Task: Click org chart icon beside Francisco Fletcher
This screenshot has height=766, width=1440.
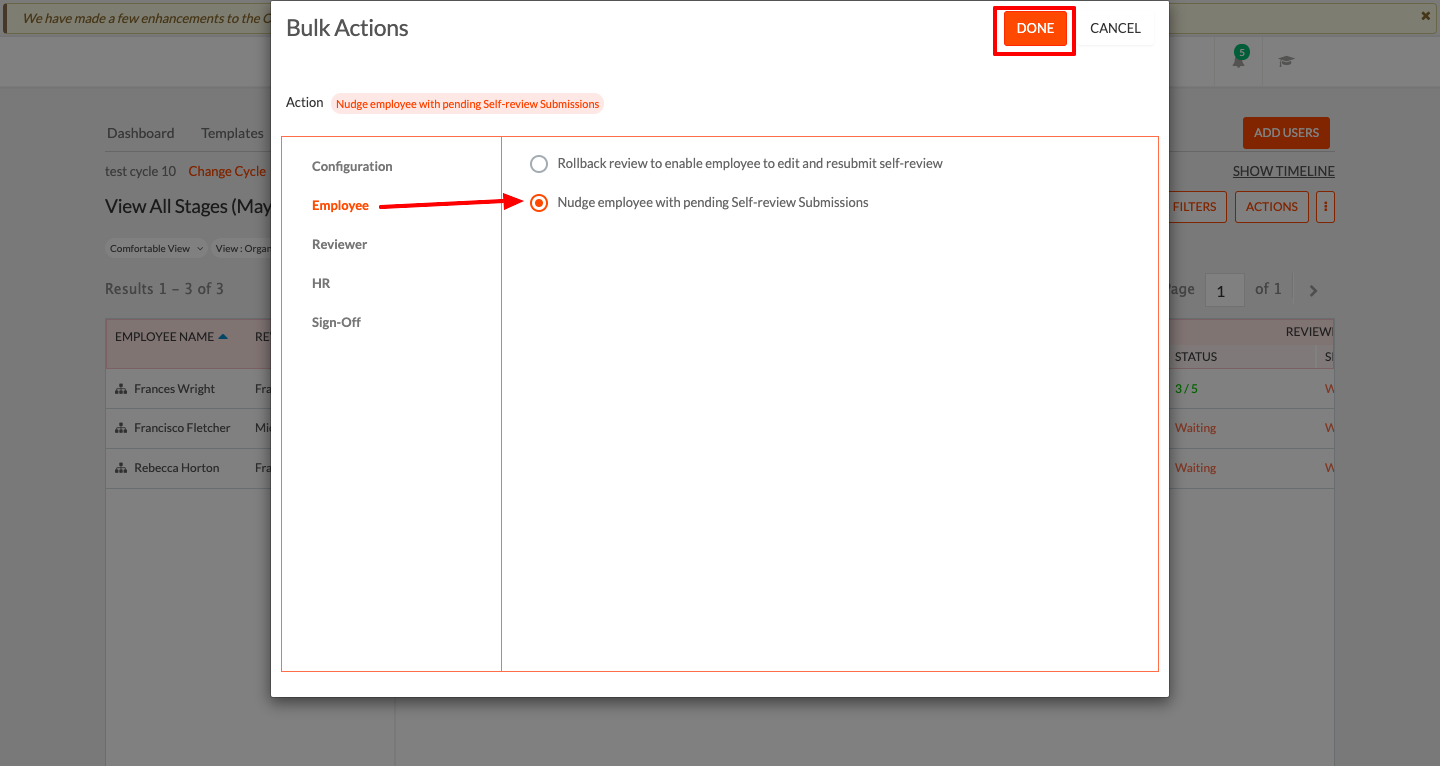Action: click(x=121, y=428)
